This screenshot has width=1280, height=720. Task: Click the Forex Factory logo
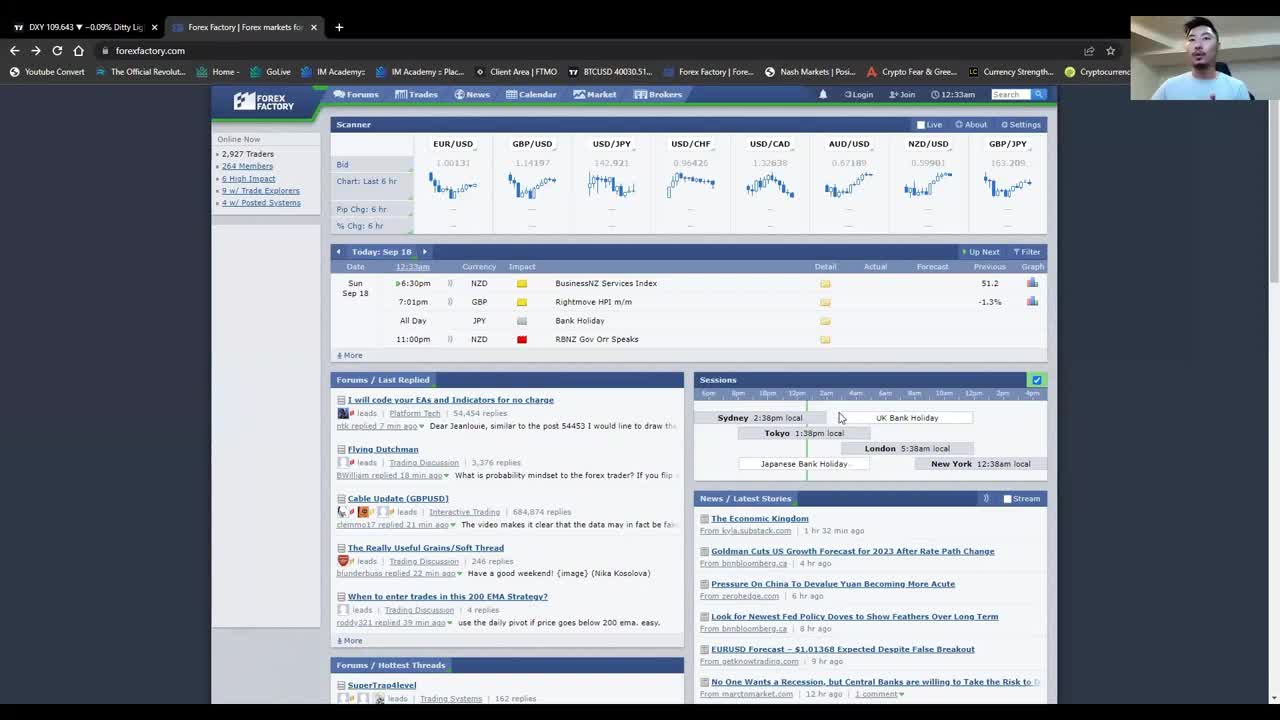point(264,101)
